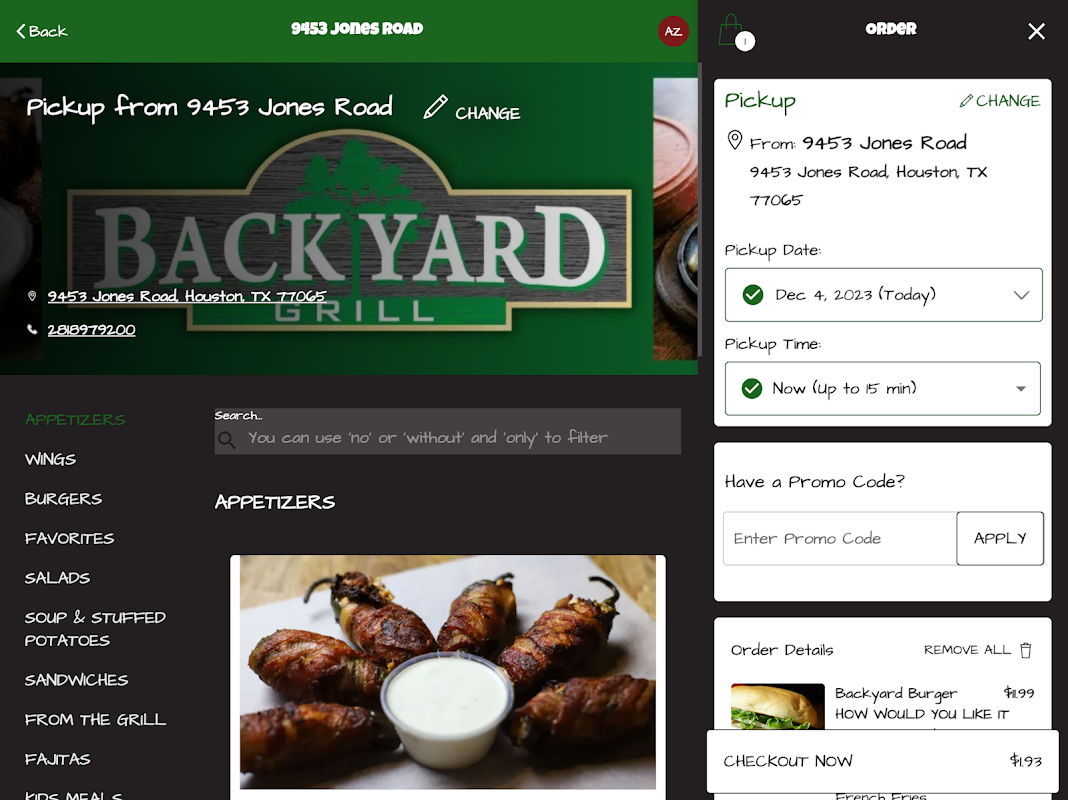Proceed with Checkout Now
This screenshot has width=1068, height=800.
pyautogui.click(x=882, y=761)
